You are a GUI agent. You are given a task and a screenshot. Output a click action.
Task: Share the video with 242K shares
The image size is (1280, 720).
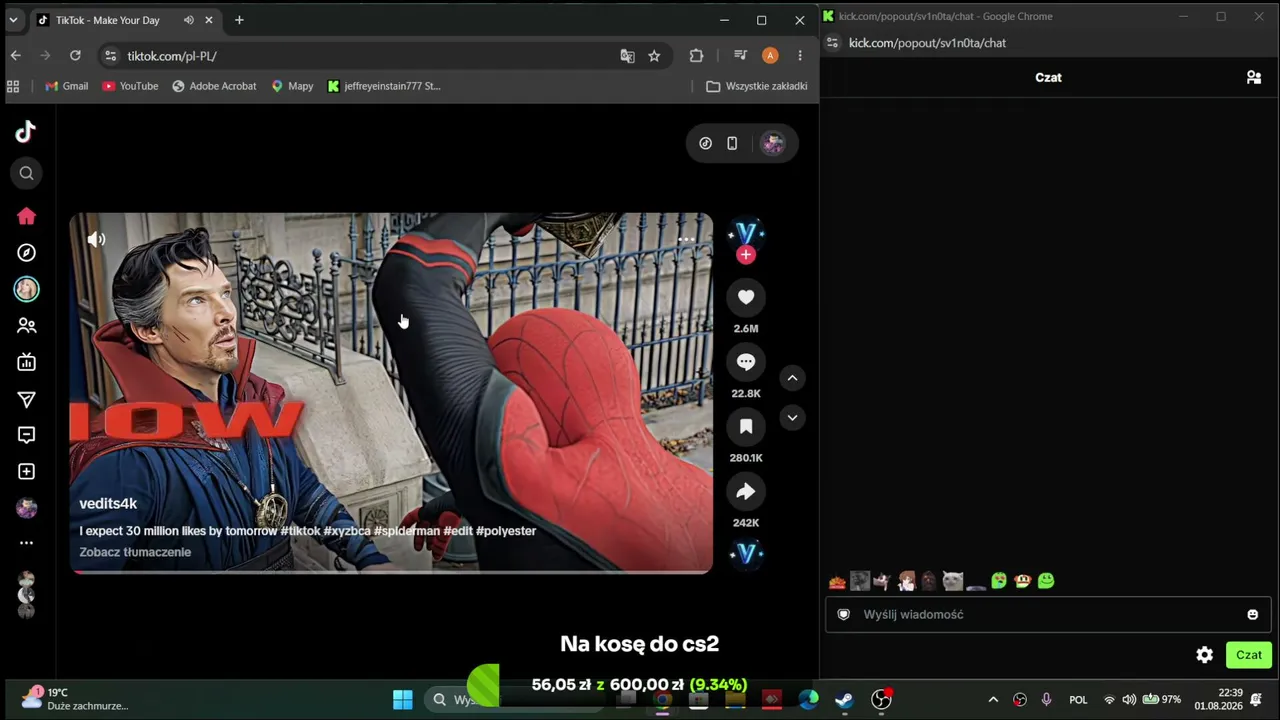[746, 492]
